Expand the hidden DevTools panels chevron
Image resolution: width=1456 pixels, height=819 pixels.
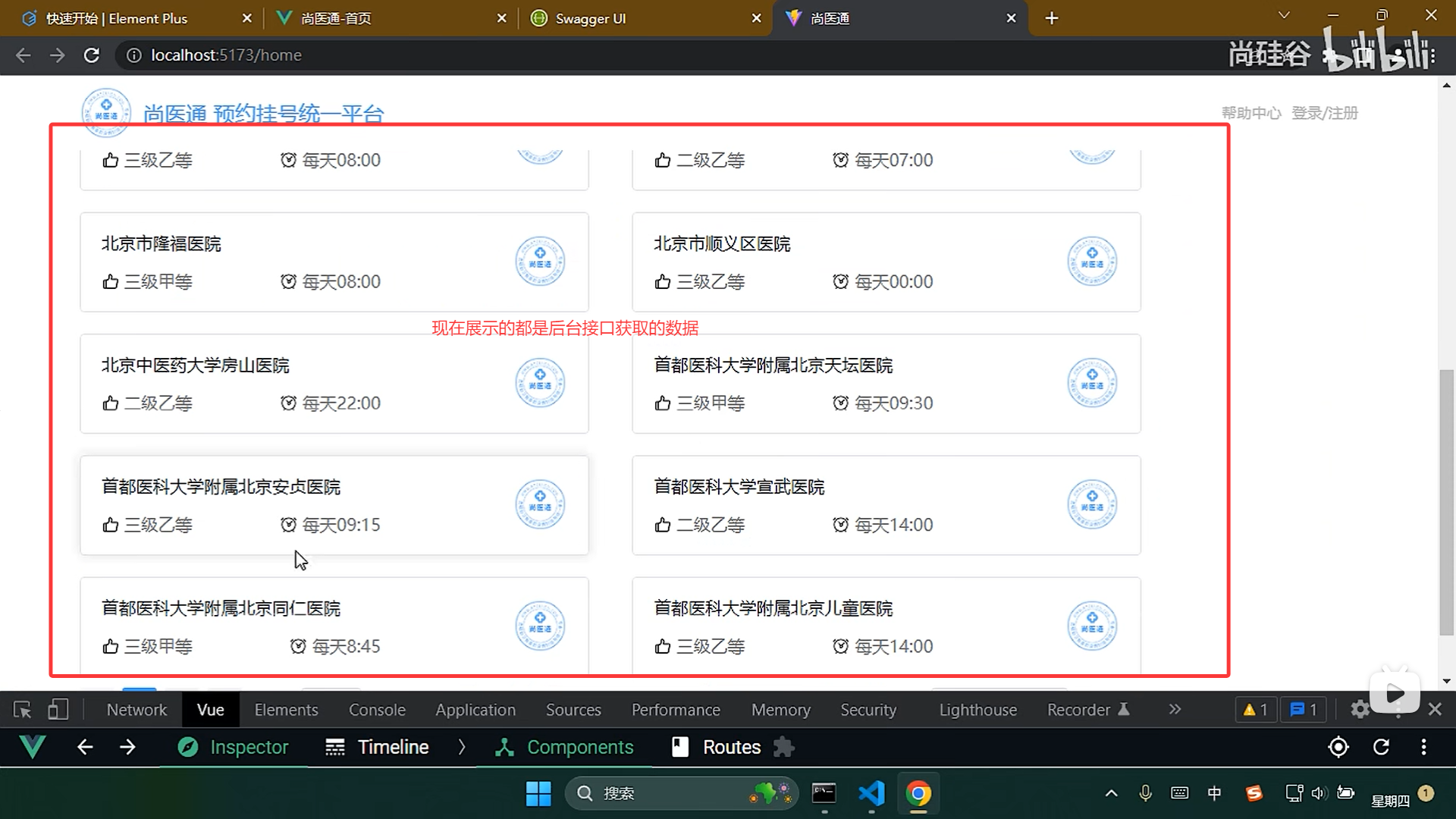(x=1175, y=709)
